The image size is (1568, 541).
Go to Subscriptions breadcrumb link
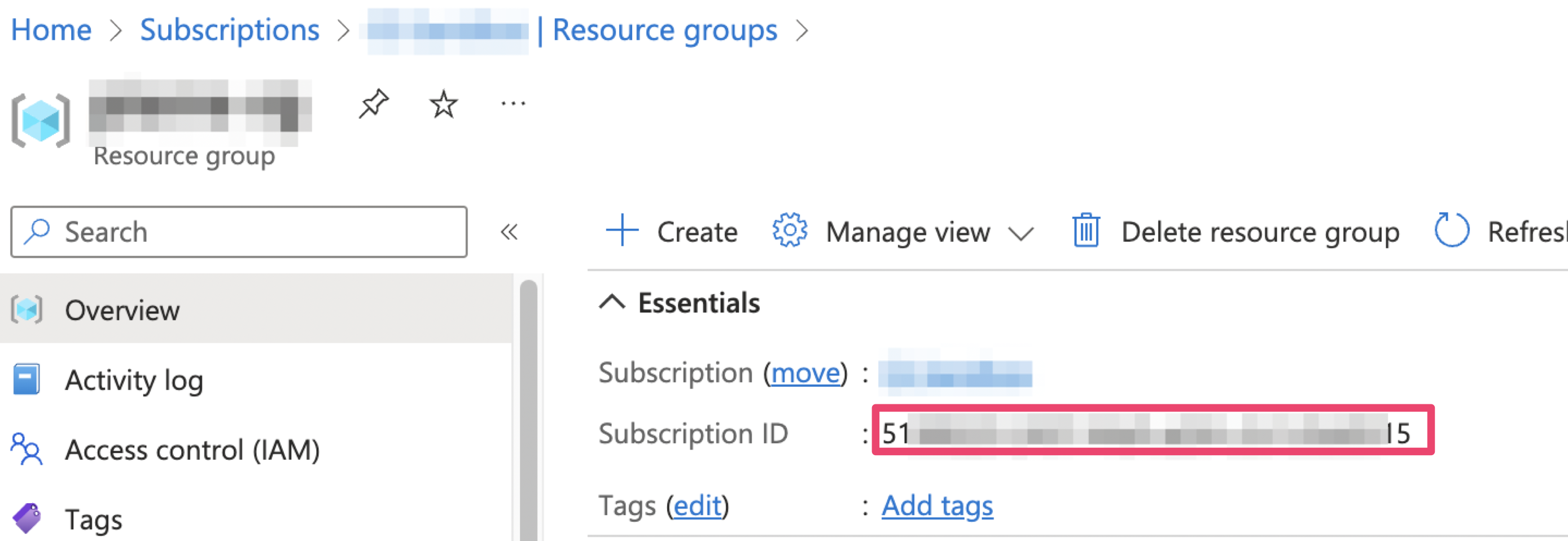pyautogui.click(x=230, y=29)
